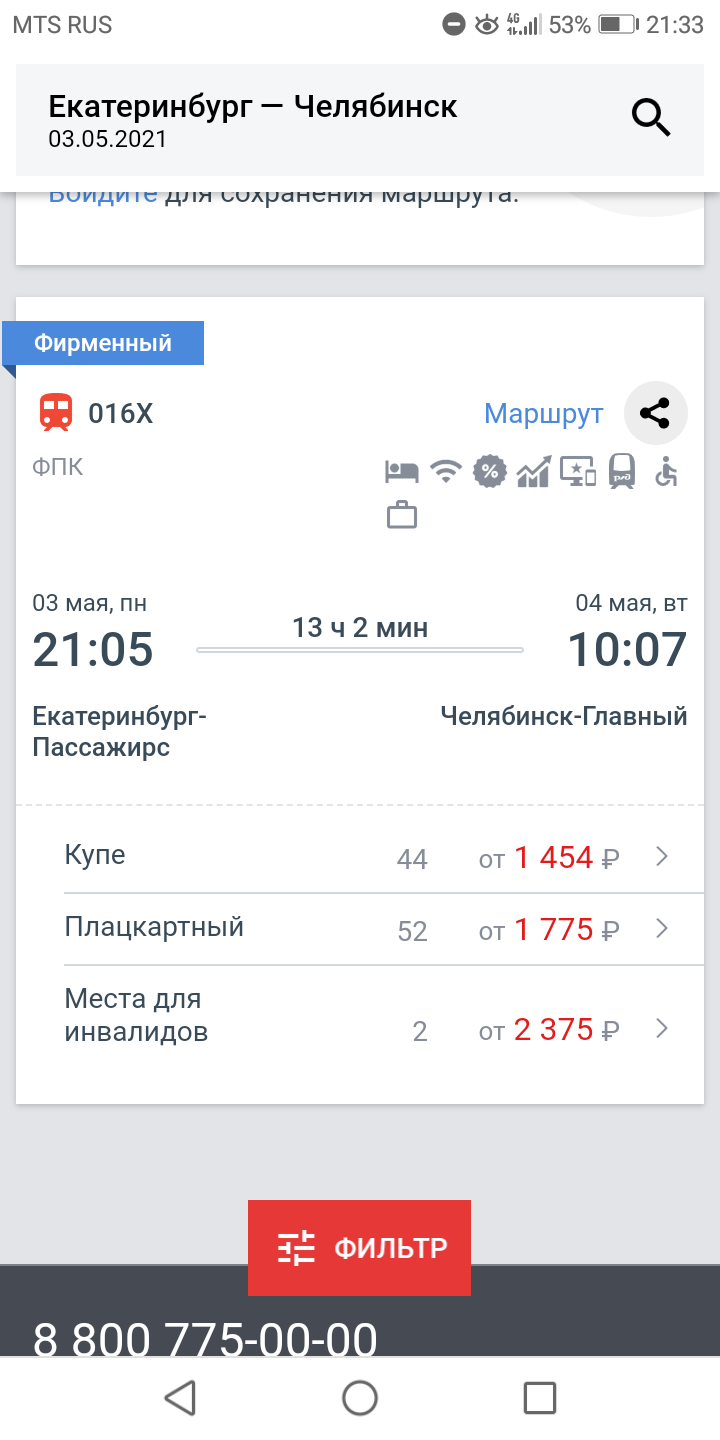The width and height of the screenshot is (720, 1440).
Task: Share train 016Х details
Action: pos(656,413)
